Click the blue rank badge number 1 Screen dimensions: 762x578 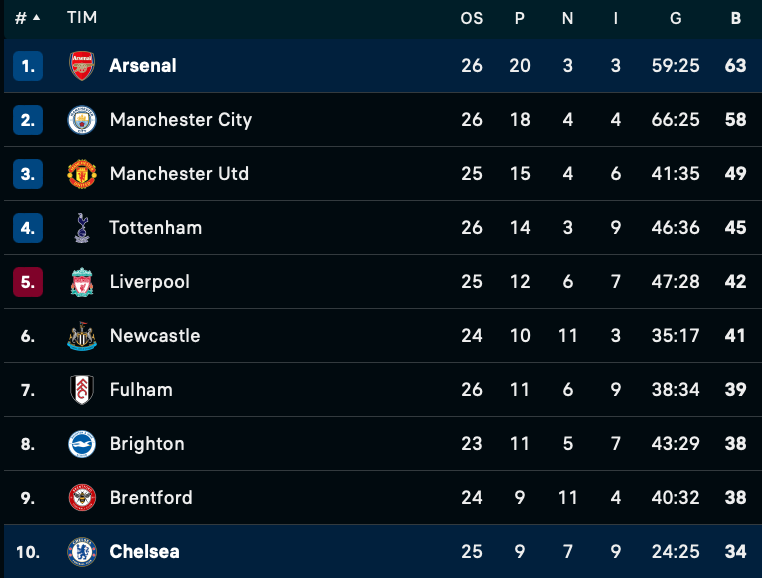(28, 66)
